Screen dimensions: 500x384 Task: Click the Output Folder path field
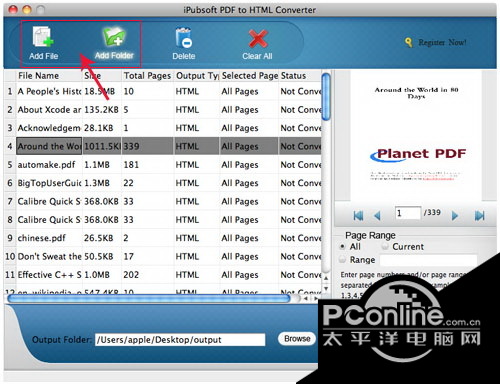[180, 340]
